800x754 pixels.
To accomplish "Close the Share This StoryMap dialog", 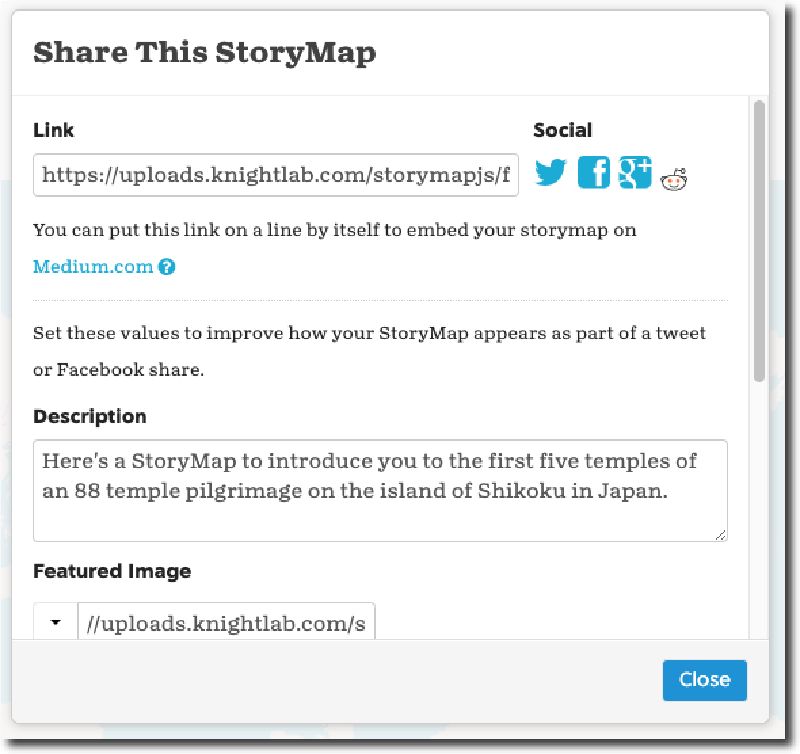I will pyautogui.click(x=704, y=680).
